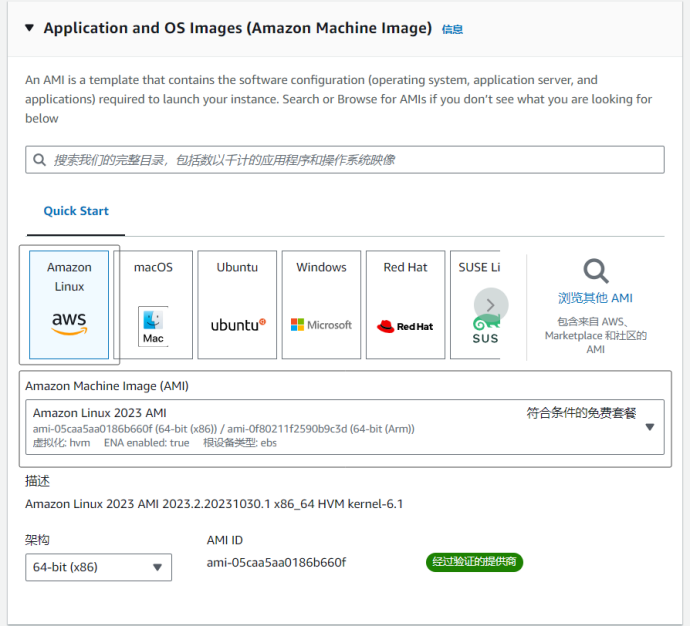
Task: Click the Red Hat logo
Action: 405,326
